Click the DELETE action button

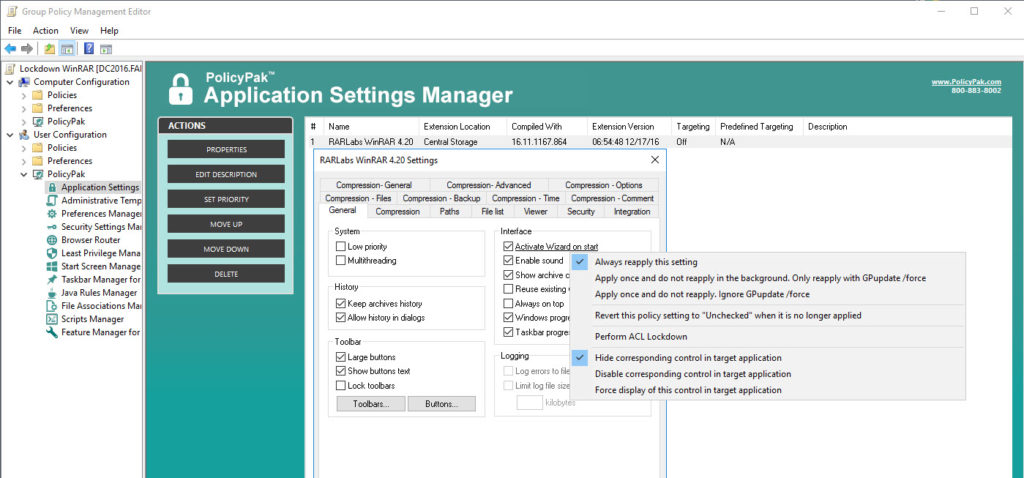pyautogui.click(x=226, y=274)
